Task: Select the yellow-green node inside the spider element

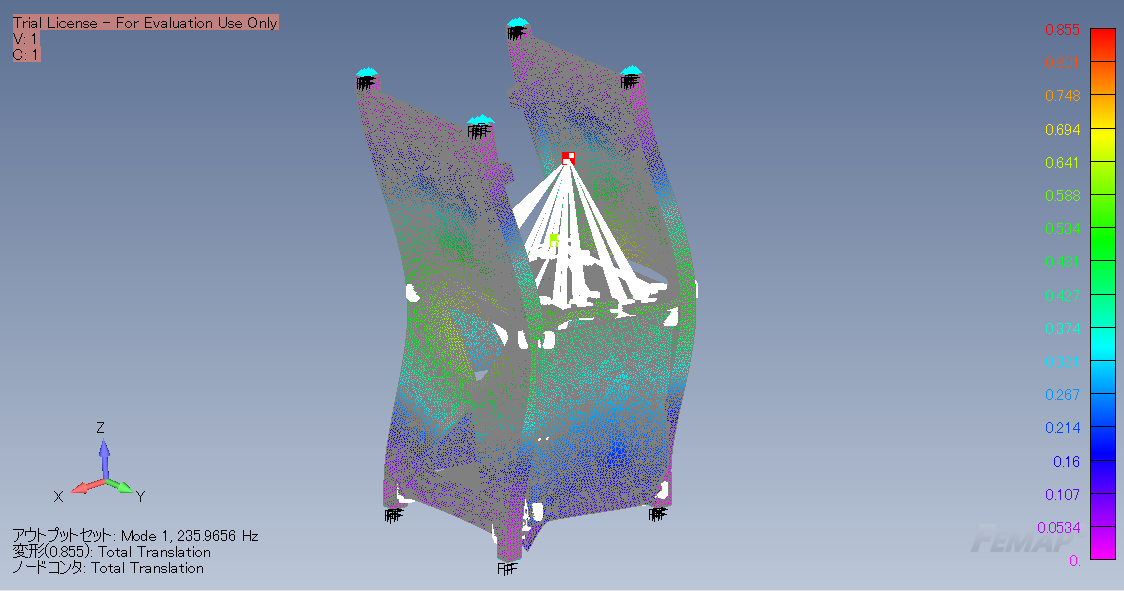Action: 554,239
